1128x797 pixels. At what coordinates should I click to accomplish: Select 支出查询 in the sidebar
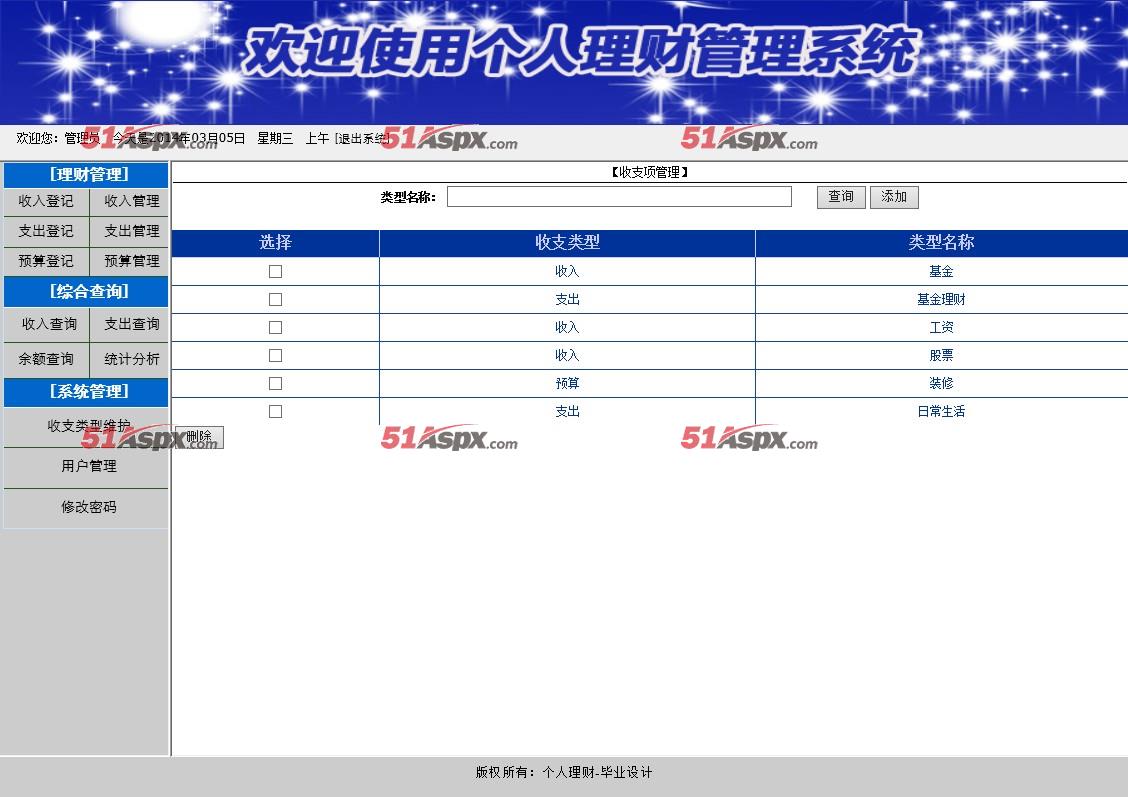[132, 324]
